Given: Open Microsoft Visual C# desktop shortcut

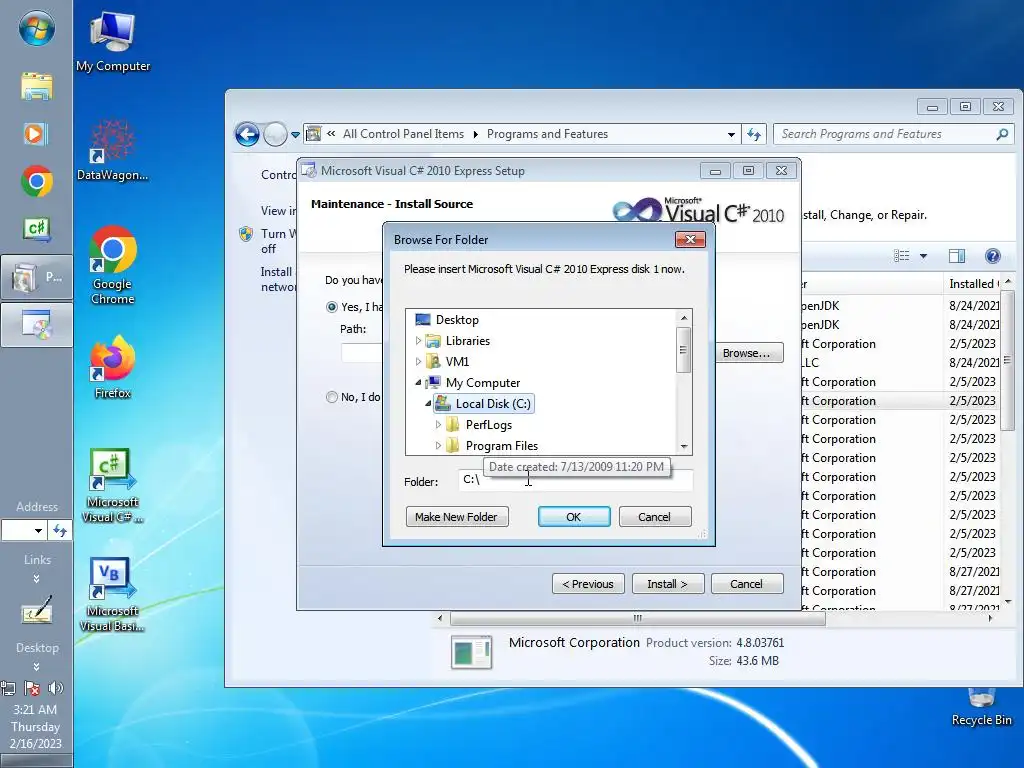Looking at the screenshot, I should (112, 485).
